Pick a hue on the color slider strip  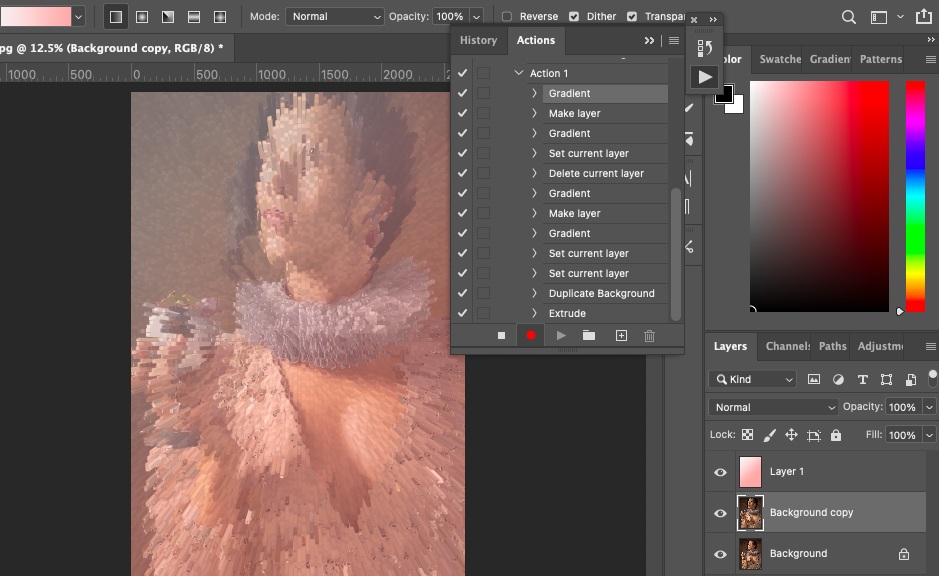[915, 195]
